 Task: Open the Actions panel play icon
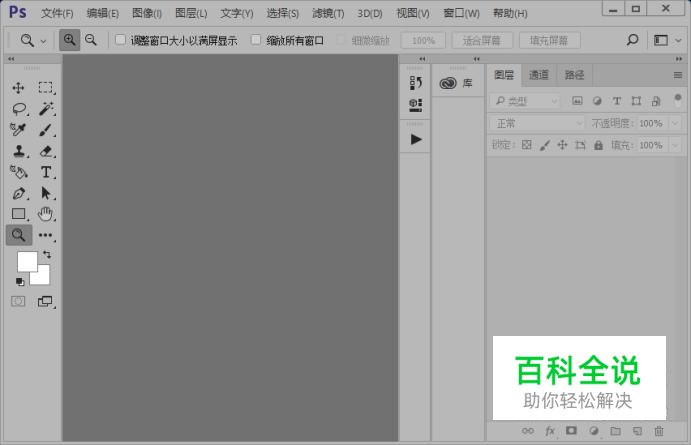tap(416, 140)
